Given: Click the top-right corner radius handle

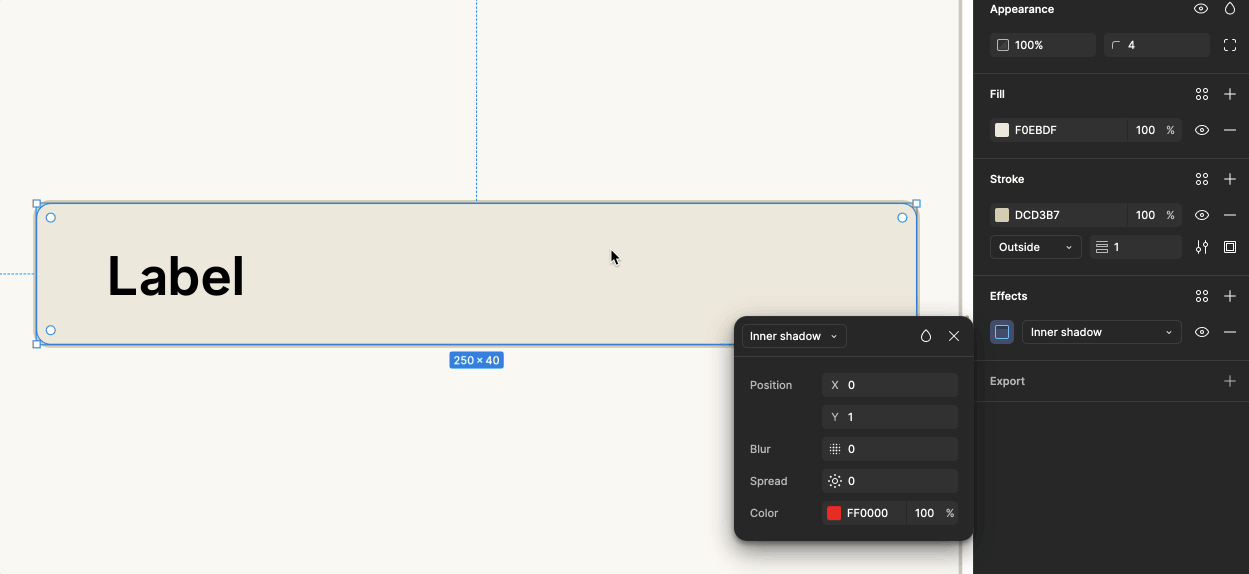Looking at the screenshot, I should tap(902, 218).
